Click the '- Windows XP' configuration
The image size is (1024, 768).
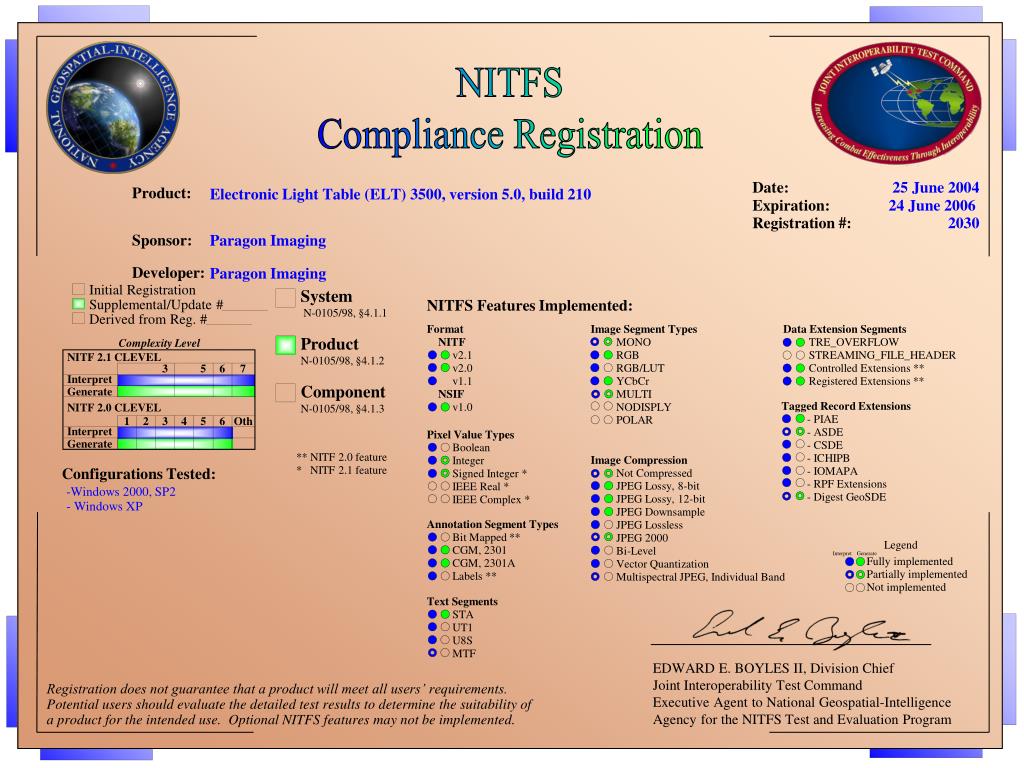(x=104, y=506)
